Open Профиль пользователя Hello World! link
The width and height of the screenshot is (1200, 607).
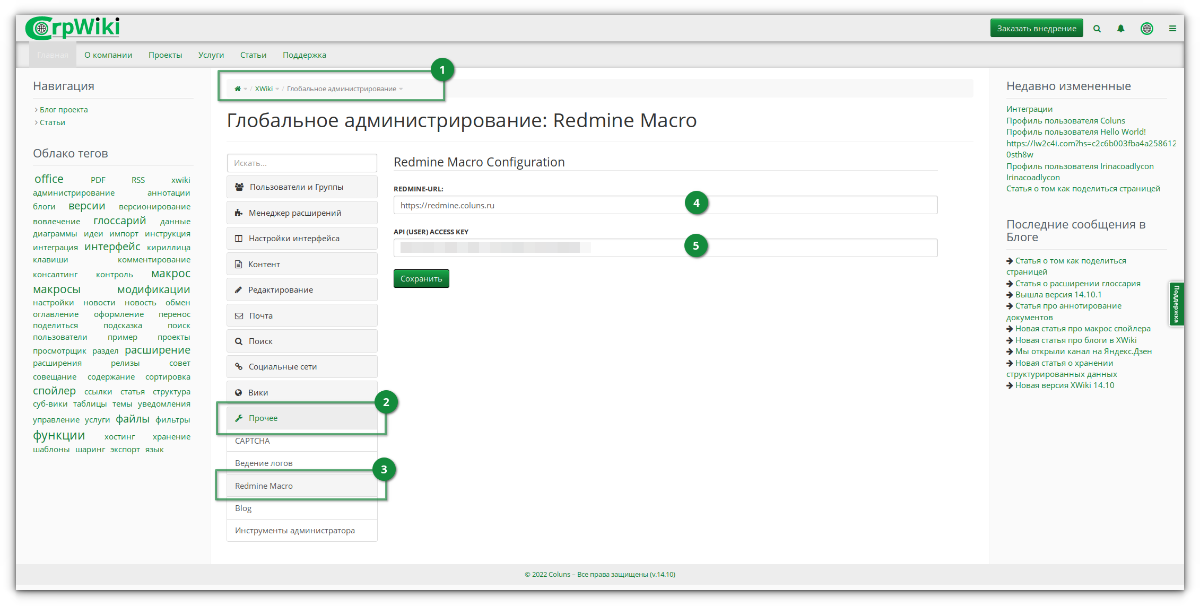click(1075, 132)
